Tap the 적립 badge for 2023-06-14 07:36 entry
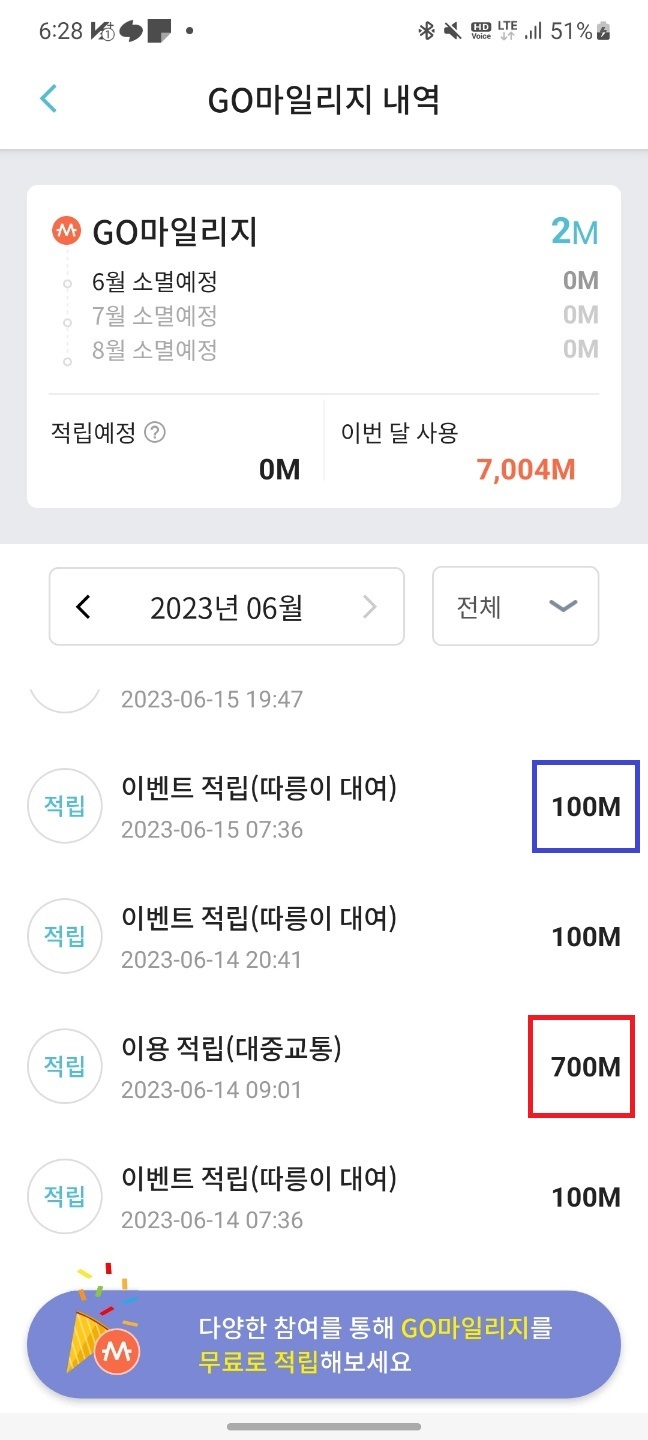 tap(65, 1197)
